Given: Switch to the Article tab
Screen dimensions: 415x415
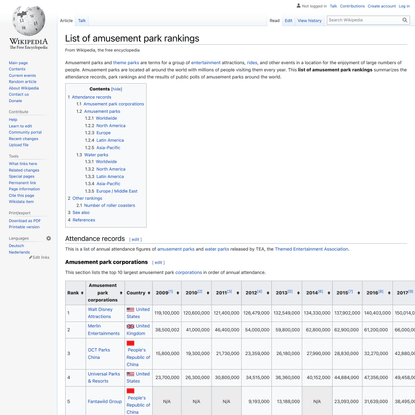Looking at the screenshot, I should (x=66, y=21).
